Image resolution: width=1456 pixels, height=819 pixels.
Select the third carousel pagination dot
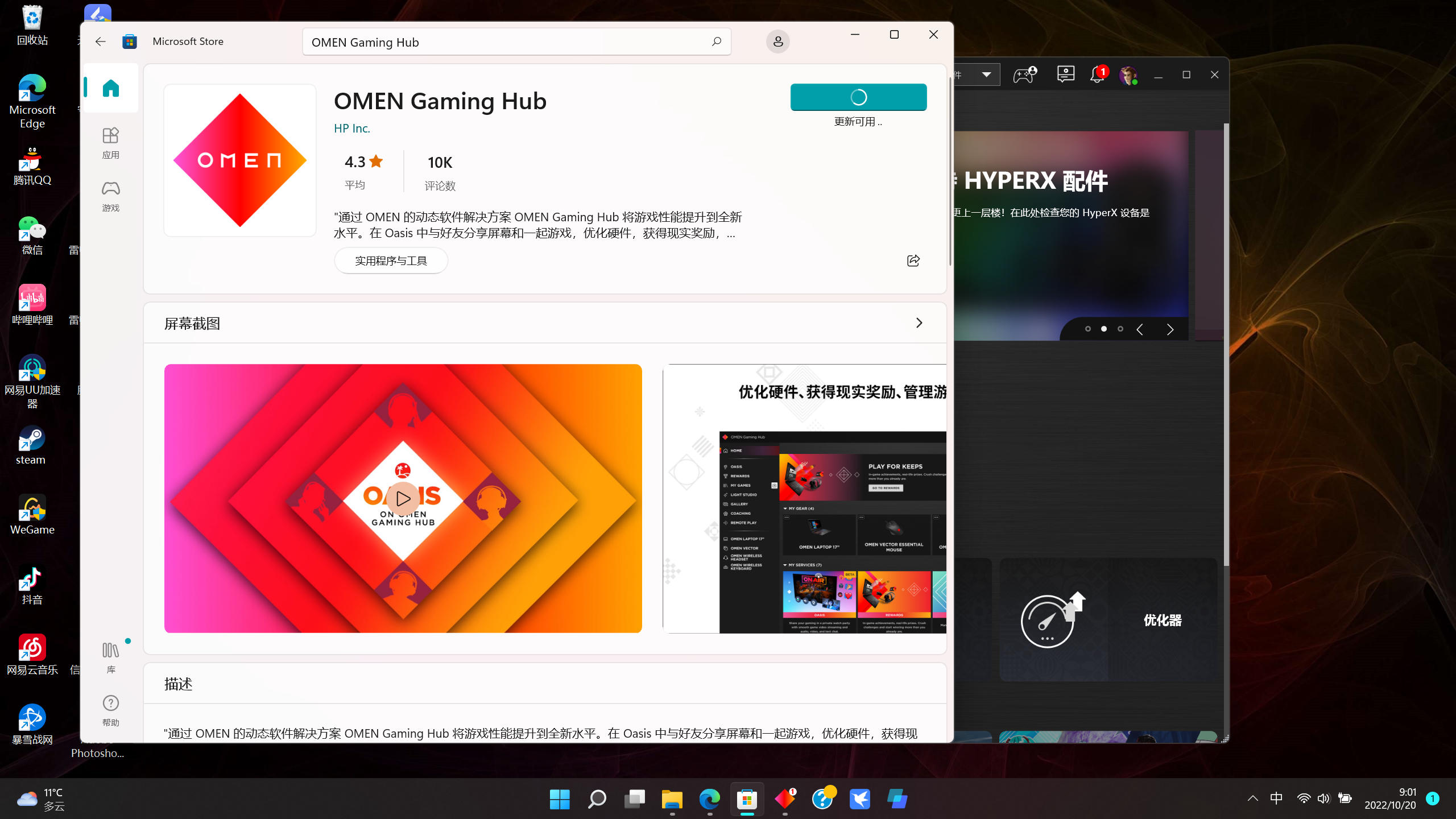(1120, 329)
